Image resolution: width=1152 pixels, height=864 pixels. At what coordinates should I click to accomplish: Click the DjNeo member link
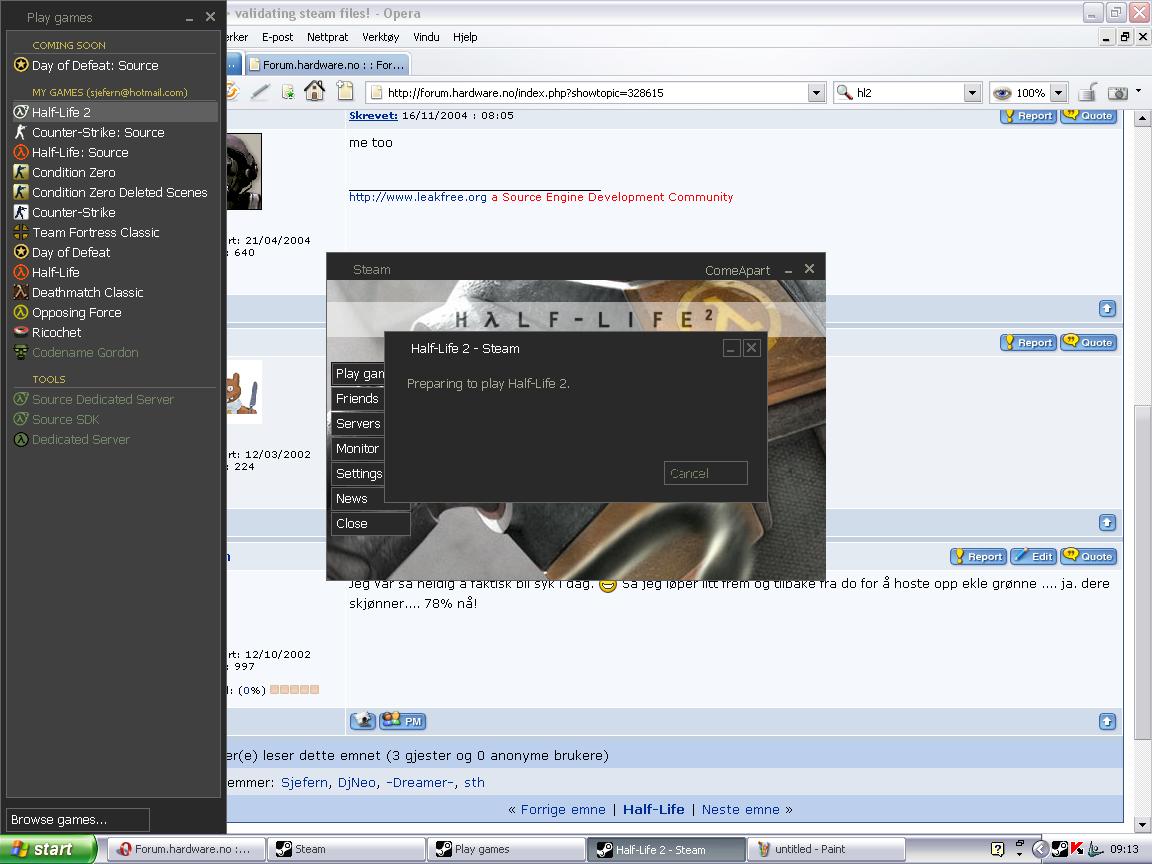click(357, 782)
